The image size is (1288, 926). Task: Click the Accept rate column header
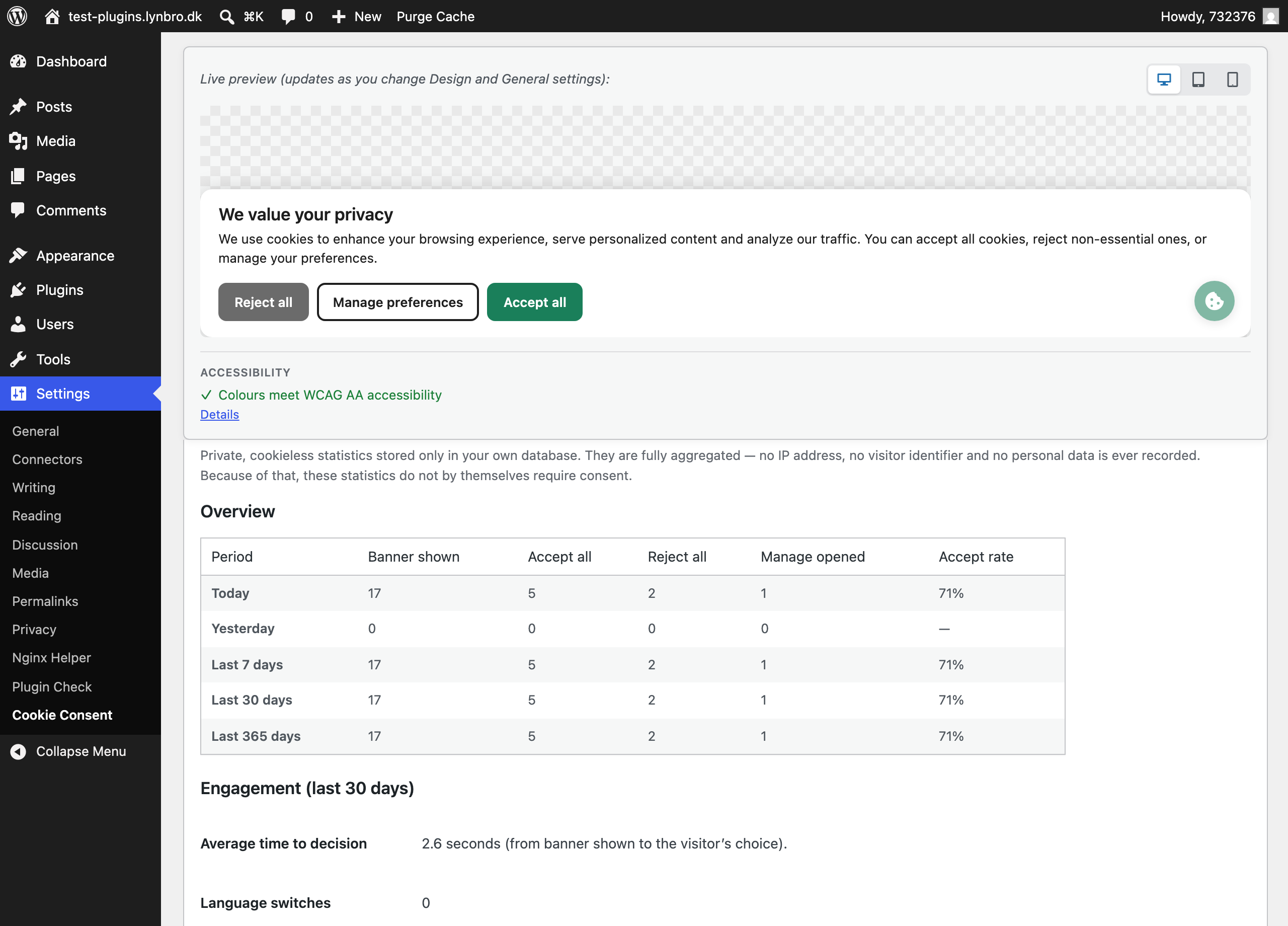tap(976, 557)
